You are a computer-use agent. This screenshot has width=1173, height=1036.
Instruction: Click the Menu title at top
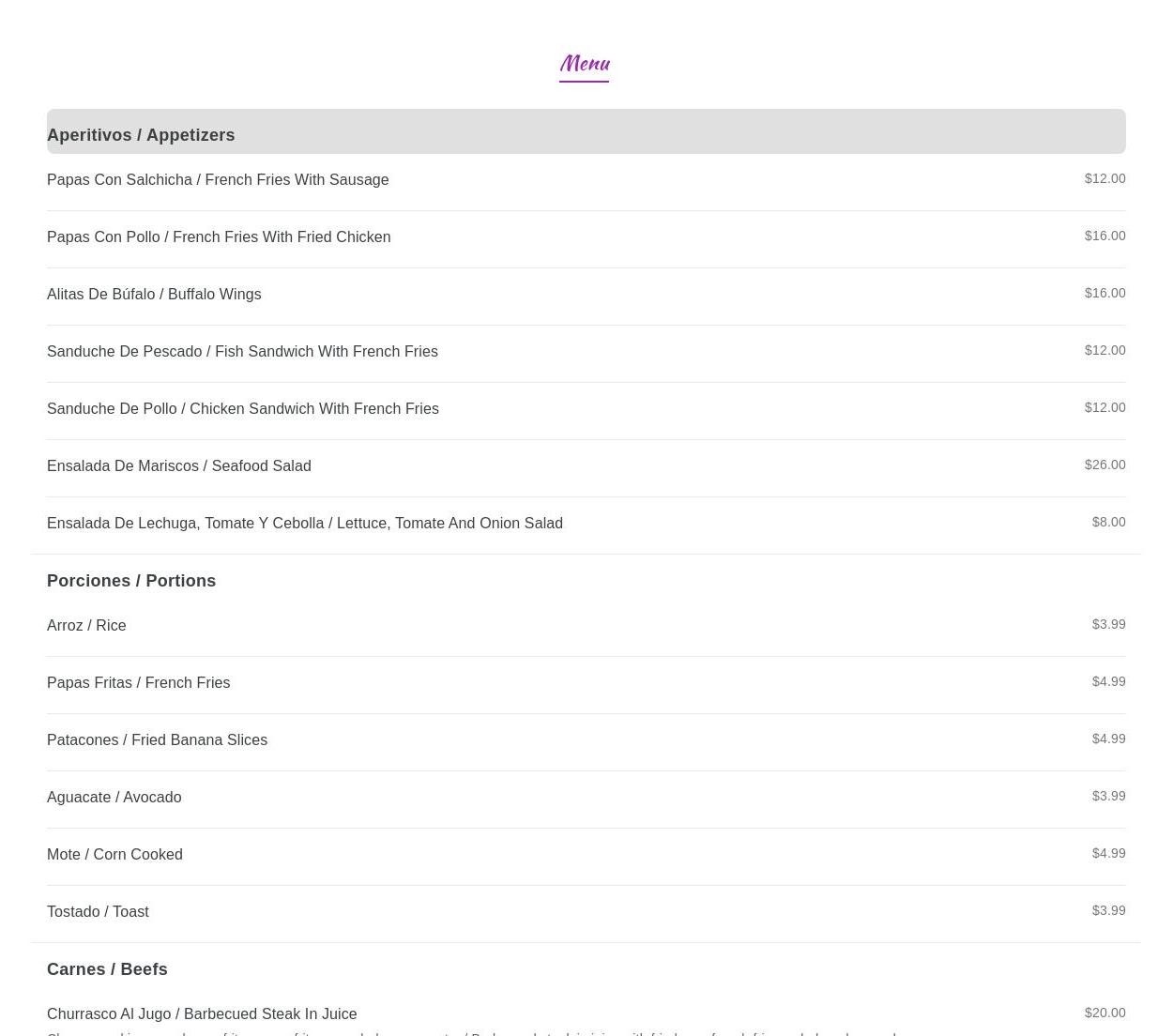[584, 63]
